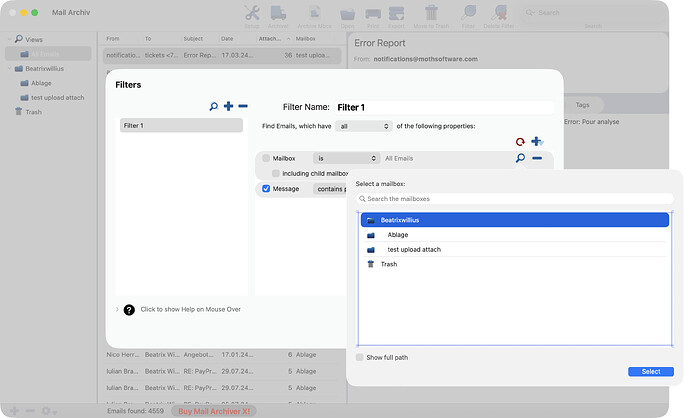The width and height of the screenshot is (690, 418).
Task: Uncheck the Message property checkbox
Action: [x=266, y=188]
